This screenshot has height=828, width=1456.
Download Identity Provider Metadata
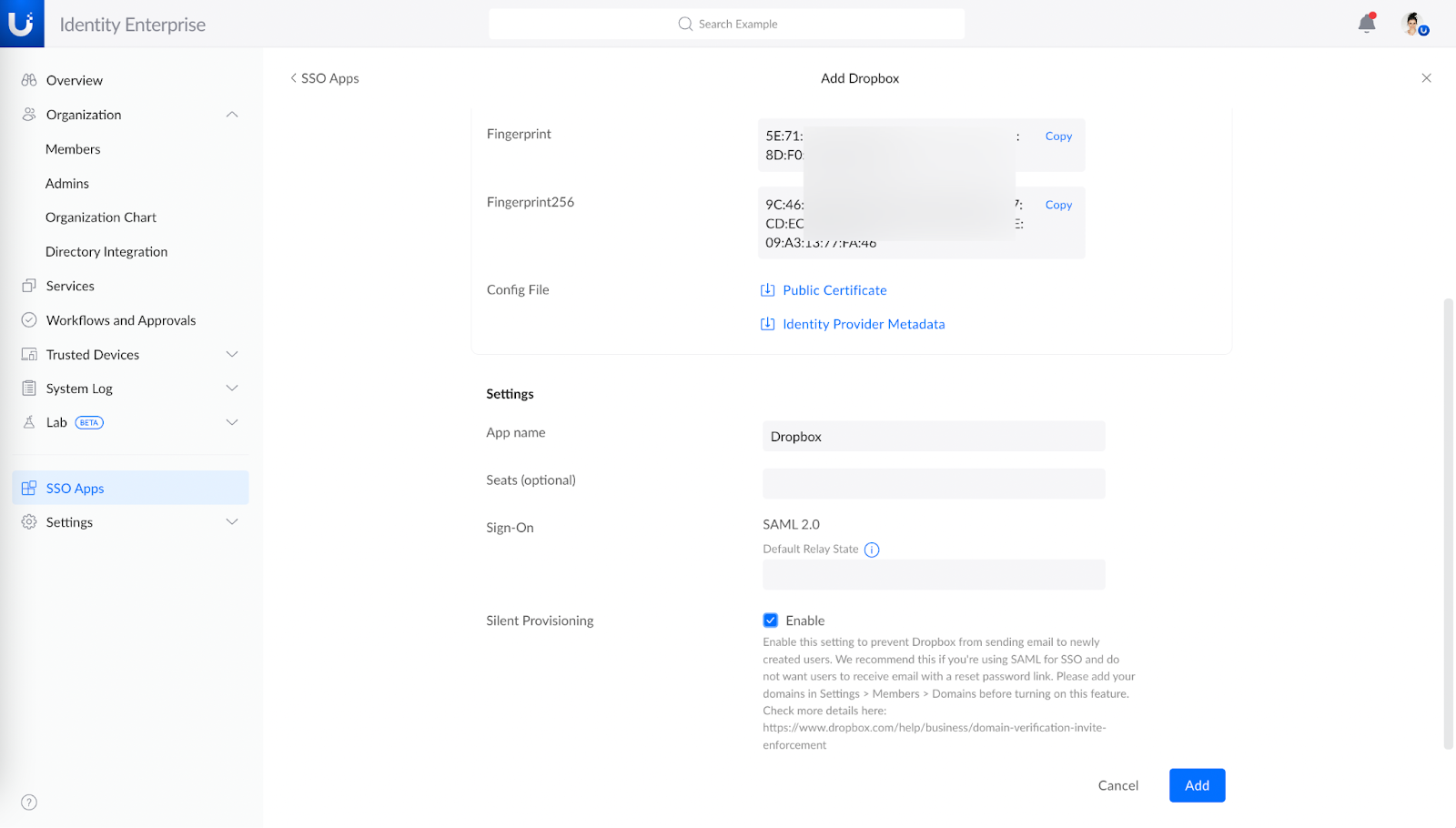(864, 324)
